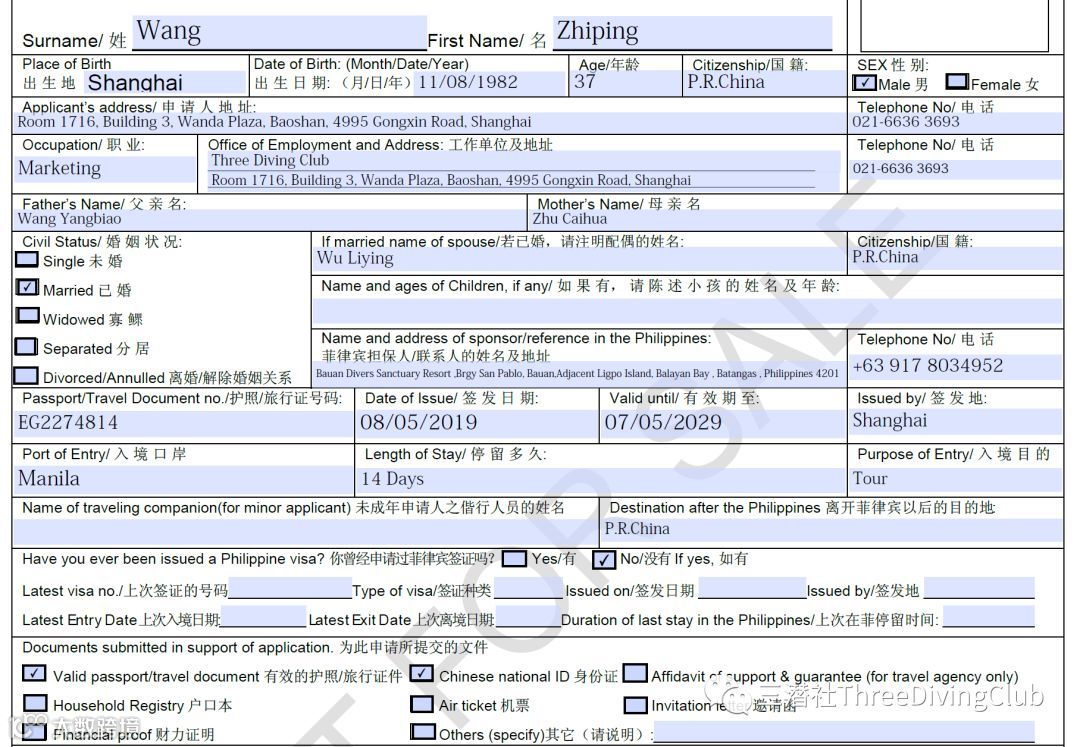Viewport: 1080px width, 747px height.
Task: Click Father's Name field Wang Yangbiao
Action: [270, 219]
